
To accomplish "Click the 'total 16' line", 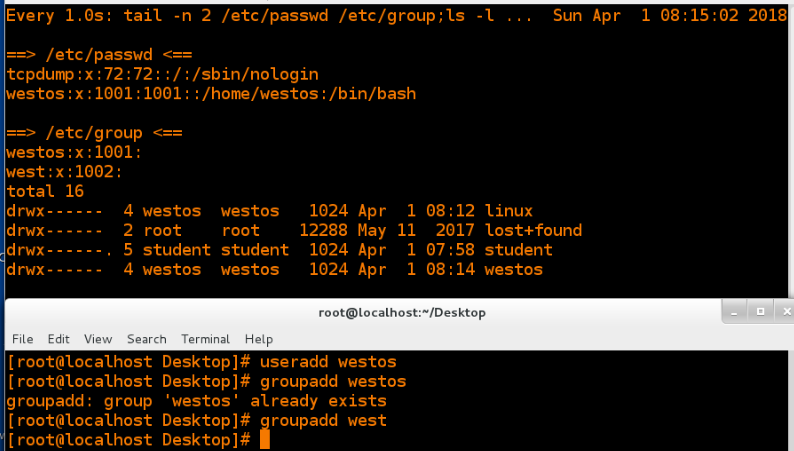I will (45, 191).
